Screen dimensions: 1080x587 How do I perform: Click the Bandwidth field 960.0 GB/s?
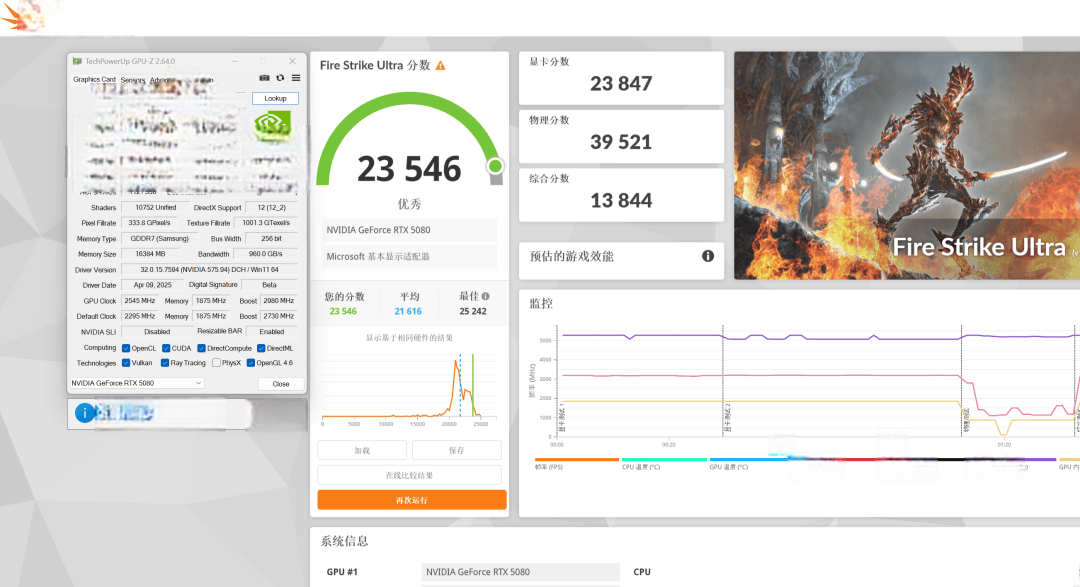pos(266,254)
